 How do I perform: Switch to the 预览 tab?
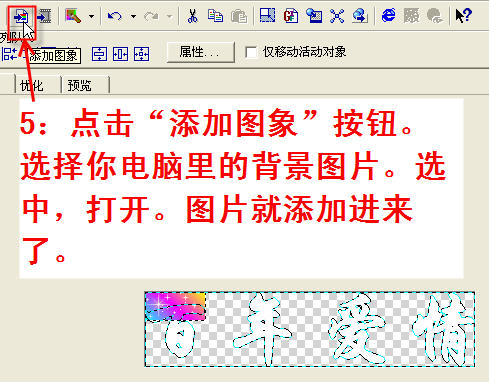tap(79, 86)
